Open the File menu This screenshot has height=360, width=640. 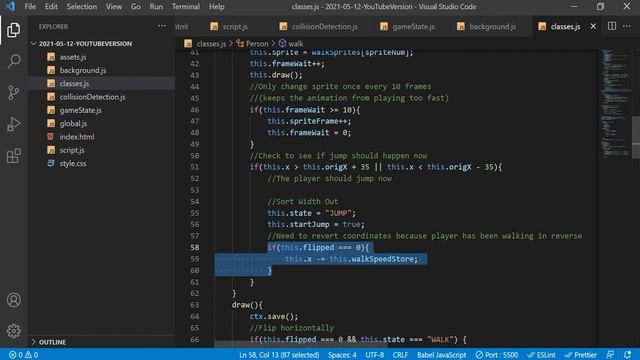pos(30,7)
